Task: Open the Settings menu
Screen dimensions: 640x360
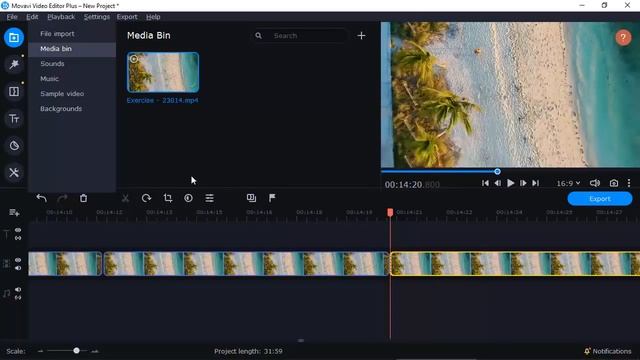Action: point(97,17)
